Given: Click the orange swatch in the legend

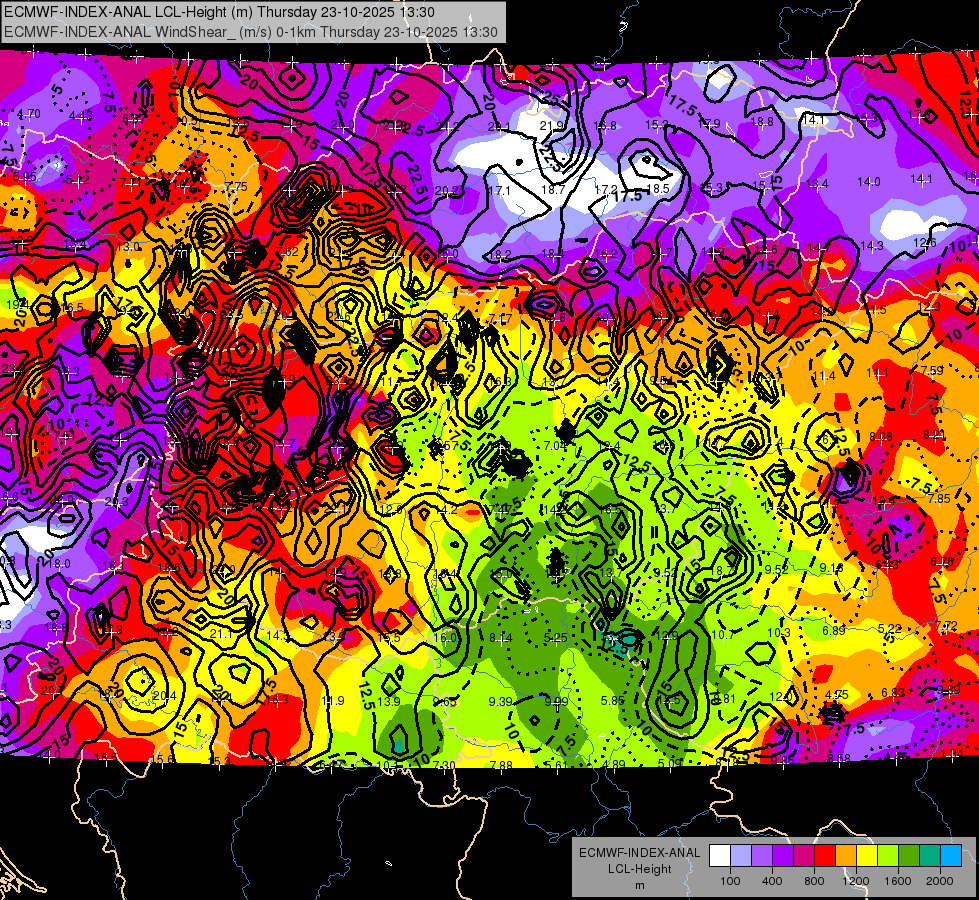Looking at the screenshot, I should 846,856.
